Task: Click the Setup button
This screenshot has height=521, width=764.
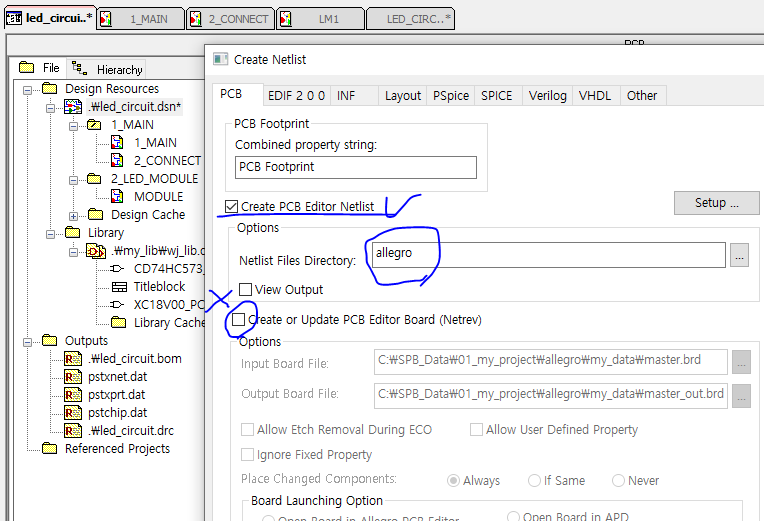Action: coord(717,203)
